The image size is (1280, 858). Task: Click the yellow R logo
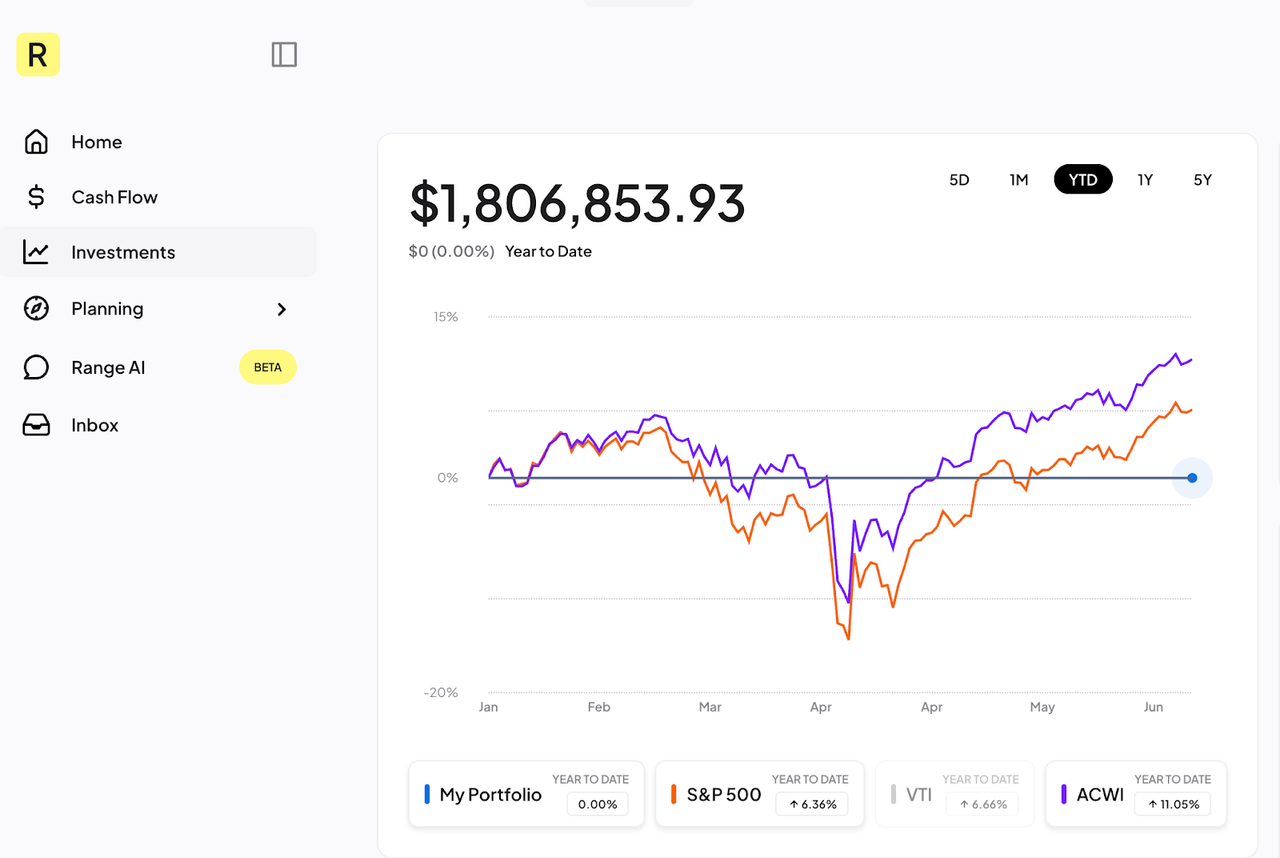point(37,54)
